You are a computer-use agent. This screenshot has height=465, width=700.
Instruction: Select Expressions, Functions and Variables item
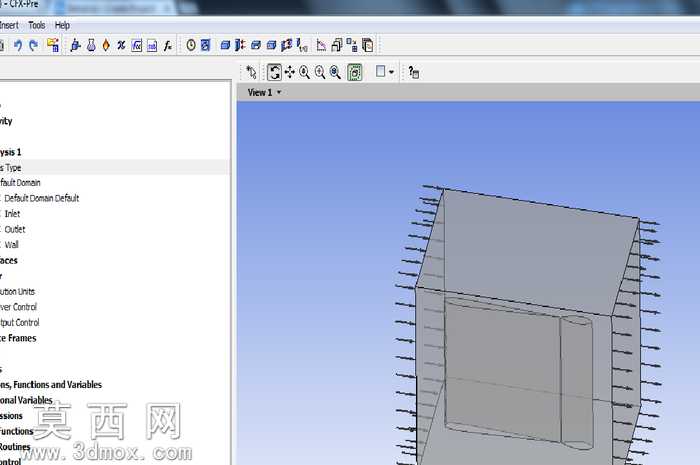coord(50,384)
